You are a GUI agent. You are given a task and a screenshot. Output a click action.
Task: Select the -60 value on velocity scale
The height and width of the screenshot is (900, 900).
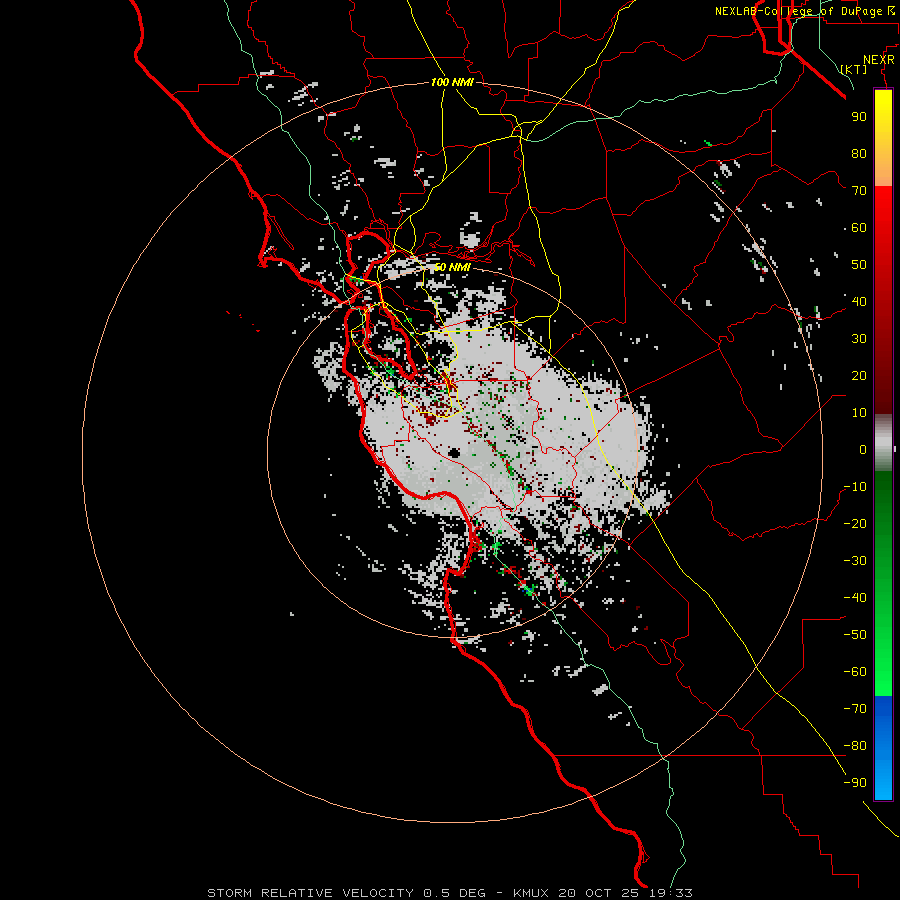pyautogui.click(x=855, y=672)
